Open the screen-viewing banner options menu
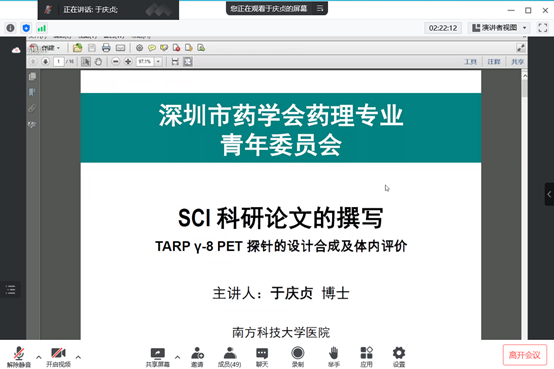The height and width of the screenshot is (369, 554). pos(320,8)
